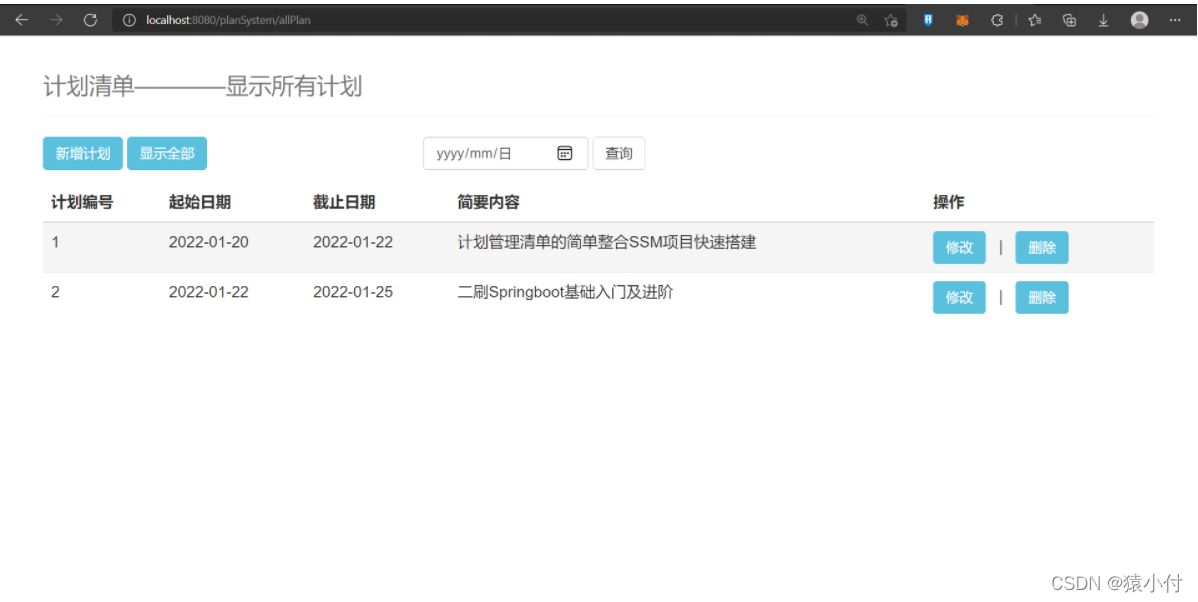
Task: Click 删除 for plan number 1
Action: tap(1041, 248)
